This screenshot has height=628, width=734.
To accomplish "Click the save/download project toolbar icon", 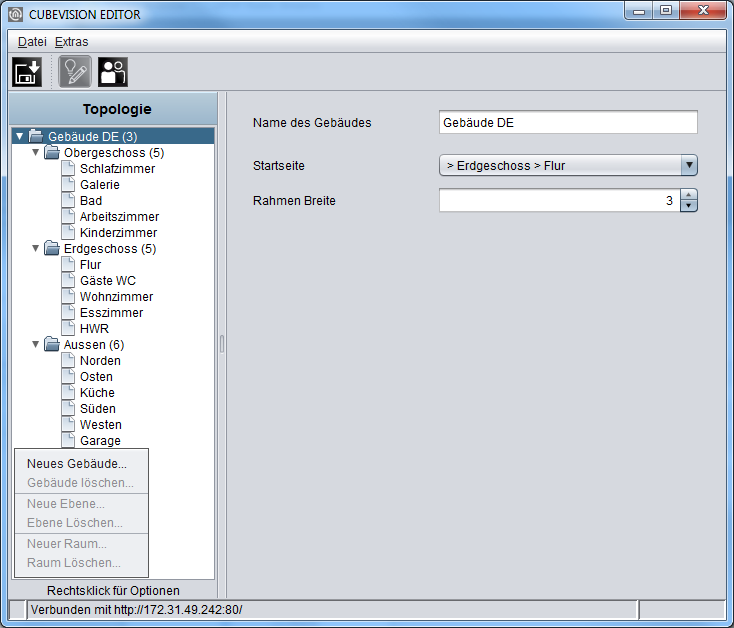I will [27, 72].
